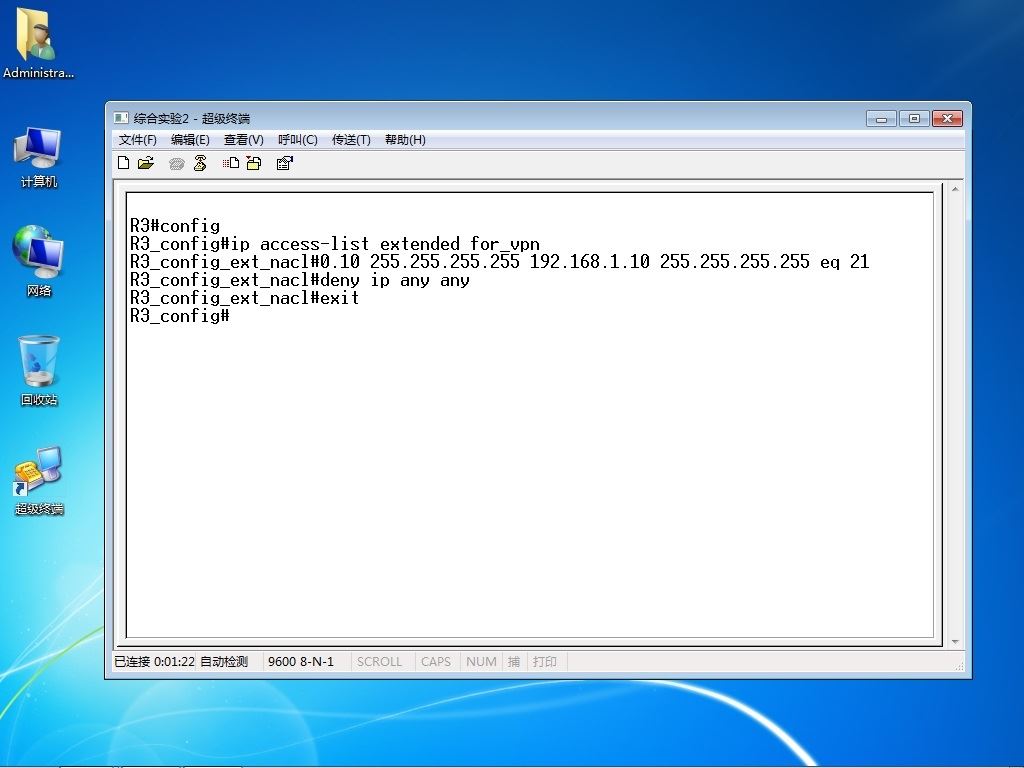Click the NUM status bar indicator

coord(481,662)
